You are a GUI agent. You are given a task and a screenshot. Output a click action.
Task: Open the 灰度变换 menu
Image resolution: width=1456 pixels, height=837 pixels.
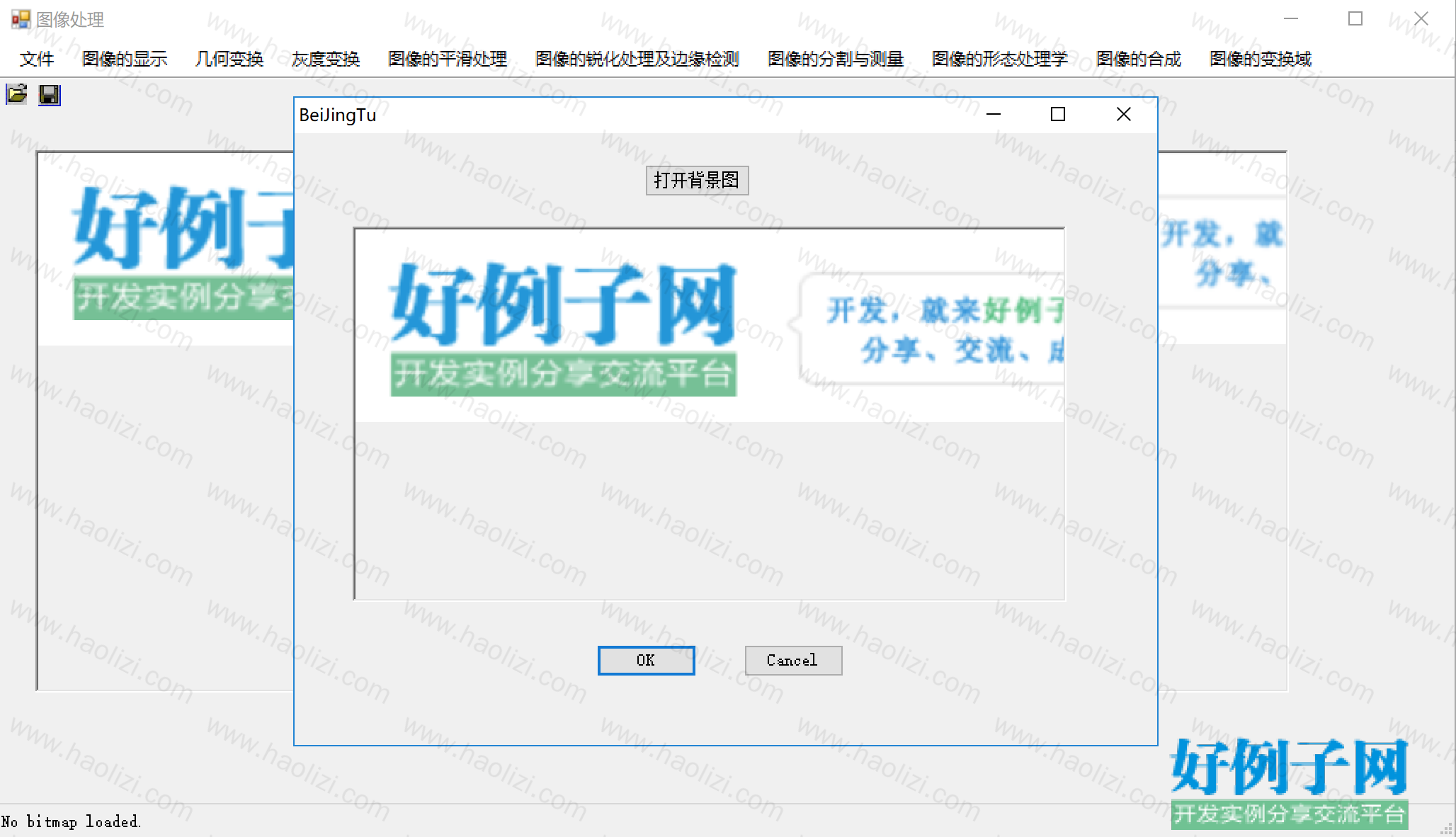click(326, 59)
